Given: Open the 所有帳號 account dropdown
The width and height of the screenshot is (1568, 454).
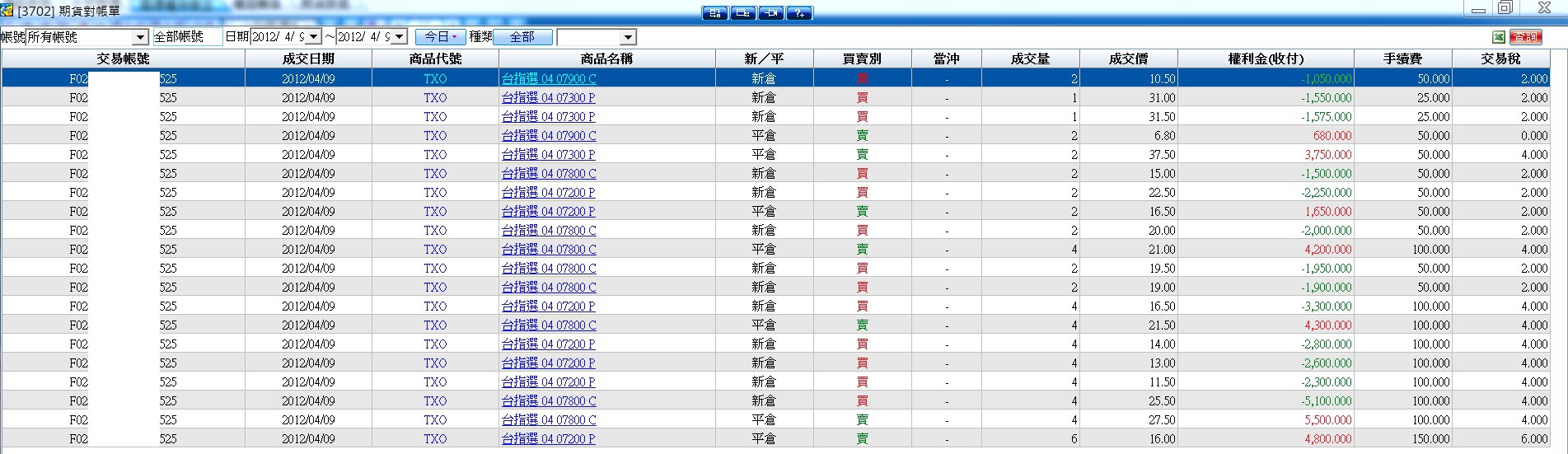Looking at the screenshot, I should 140,37.
